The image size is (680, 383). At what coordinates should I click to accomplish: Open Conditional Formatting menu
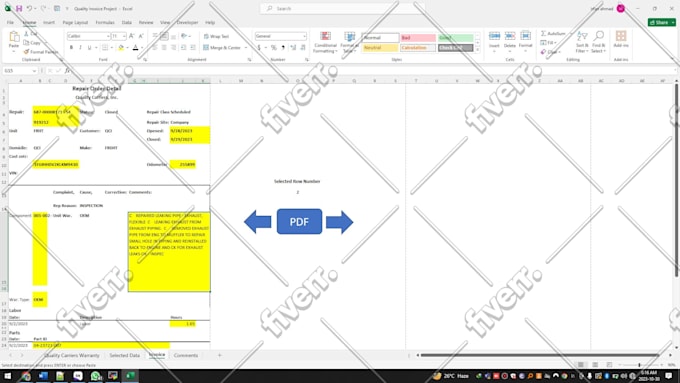click(325, 43)
